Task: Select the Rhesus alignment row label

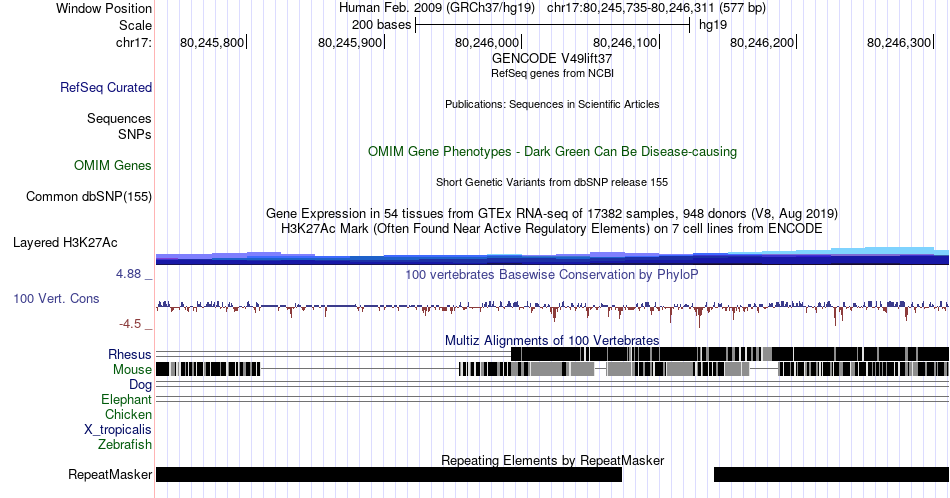Action: coord(130,354)
